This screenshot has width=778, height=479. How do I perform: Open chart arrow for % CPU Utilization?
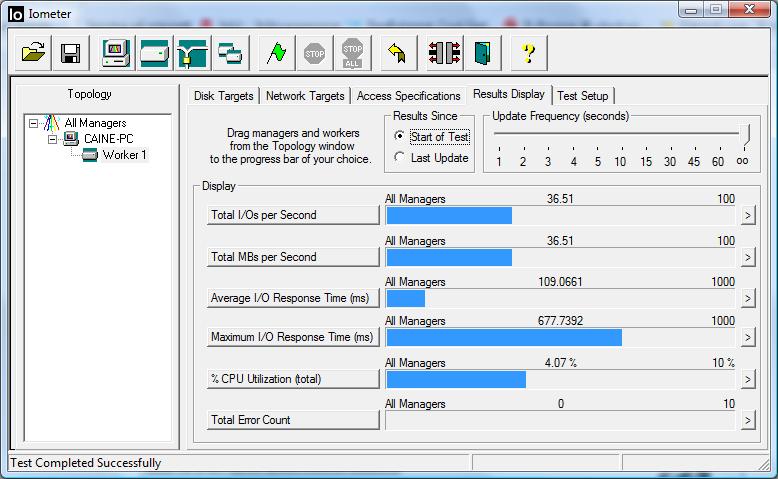(x=748, y=380)
